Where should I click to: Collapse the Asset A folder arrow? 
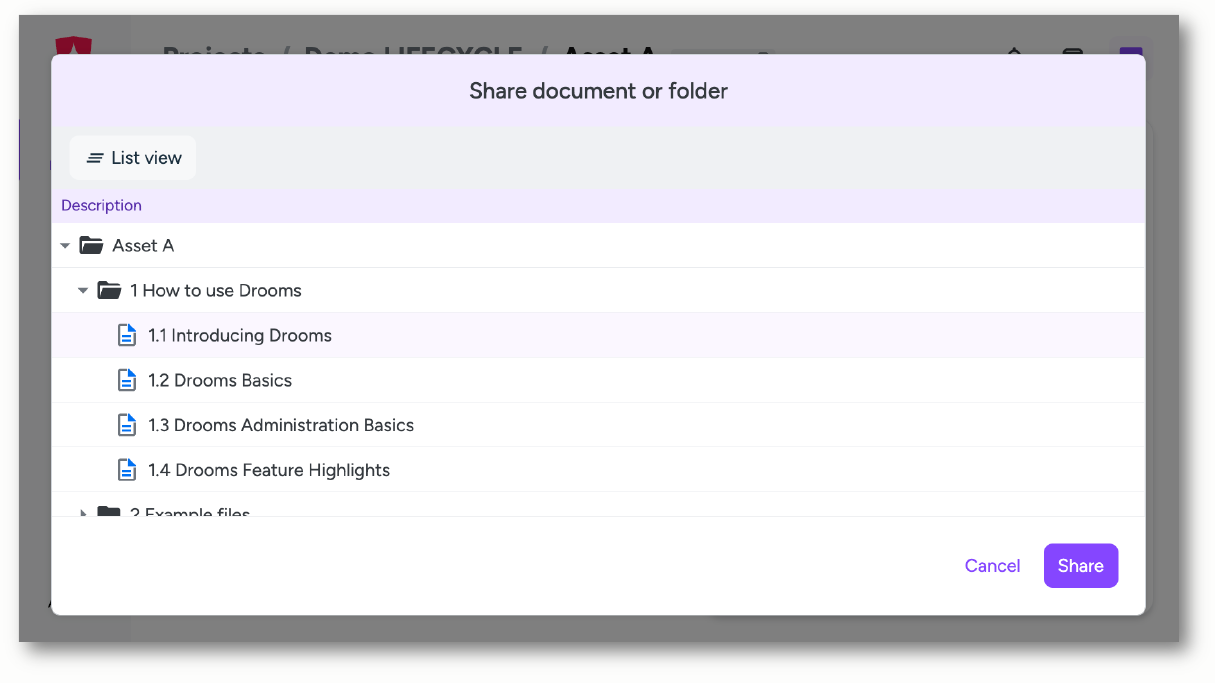tap(65, 245)
